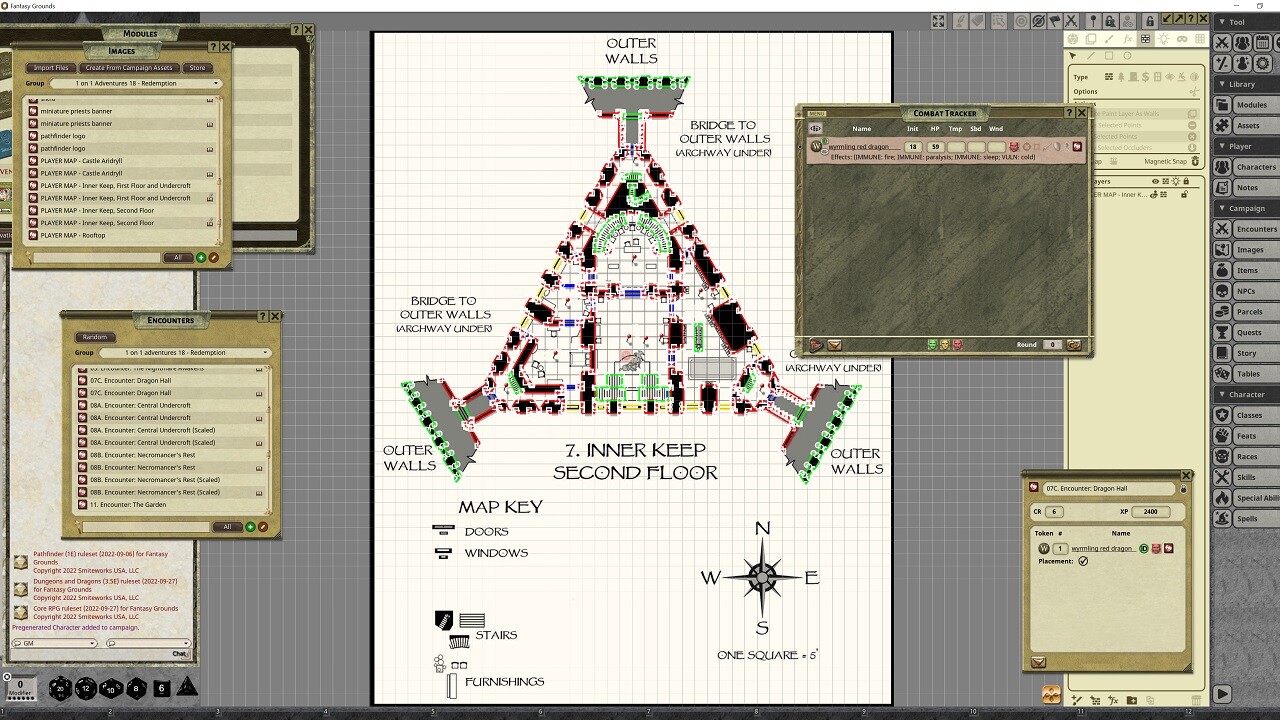Click the next round icon at Combat Tracker bottom right
Screen dimensions: 1280x720
[x=1073, y=345]
